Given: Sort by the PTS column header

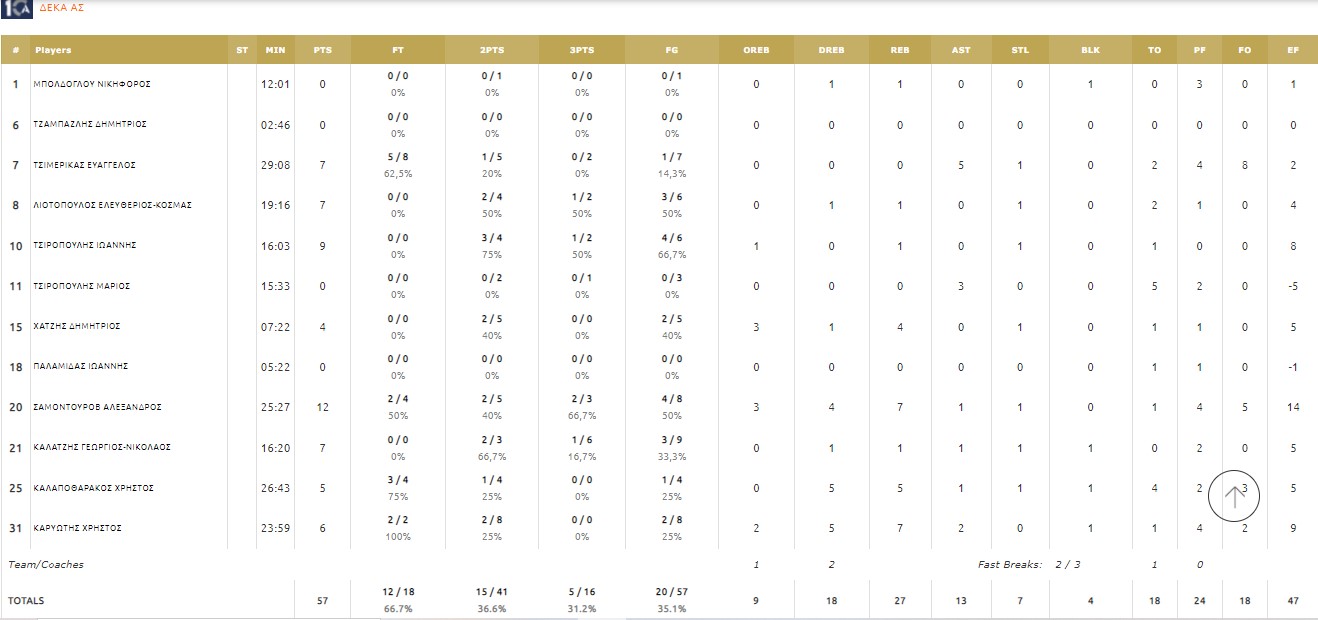Looking at the screenshot, I should 322,50.
